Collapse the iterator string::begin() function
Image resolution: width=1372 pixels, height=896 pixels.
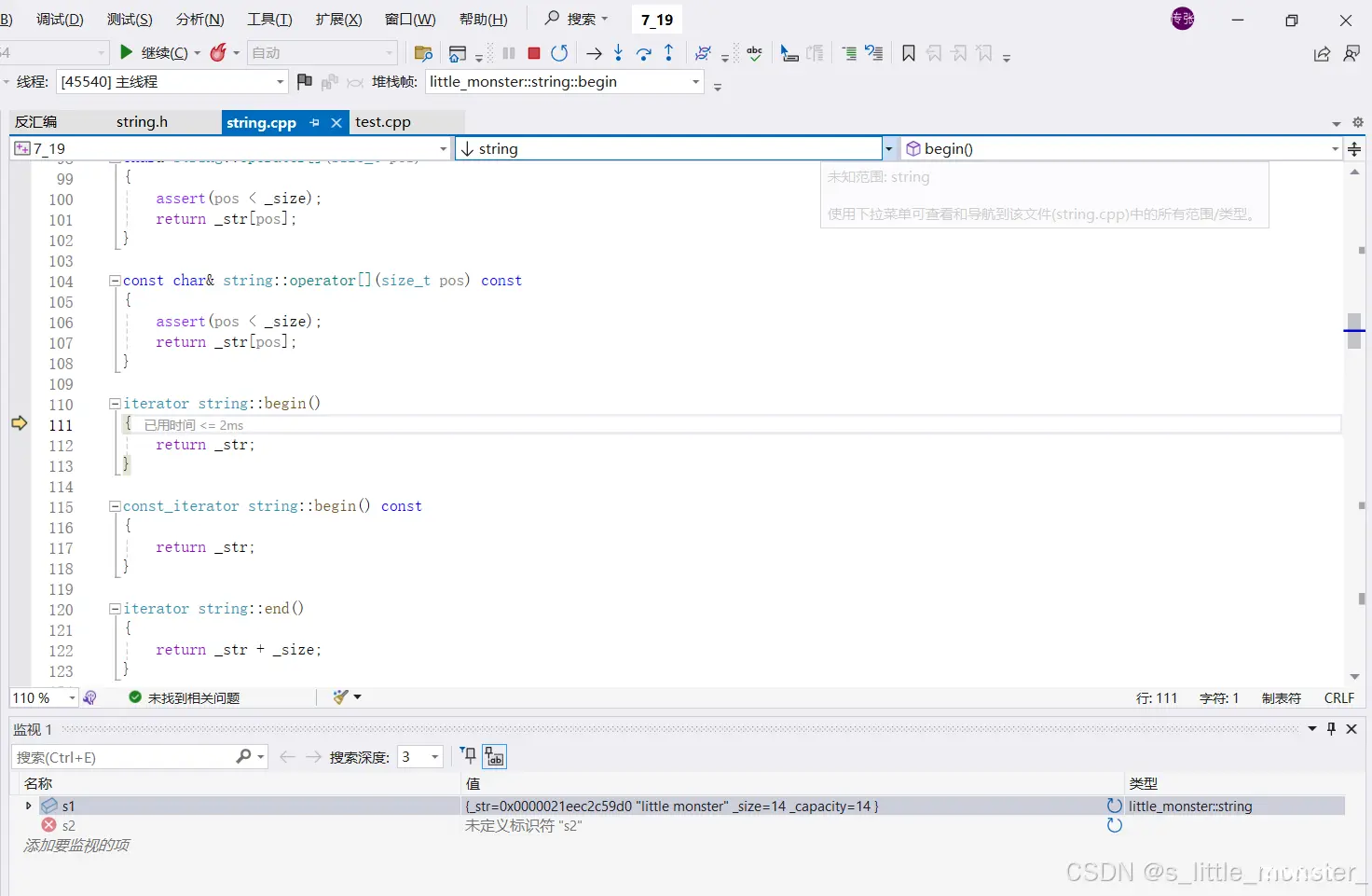(x=115, y=404)
